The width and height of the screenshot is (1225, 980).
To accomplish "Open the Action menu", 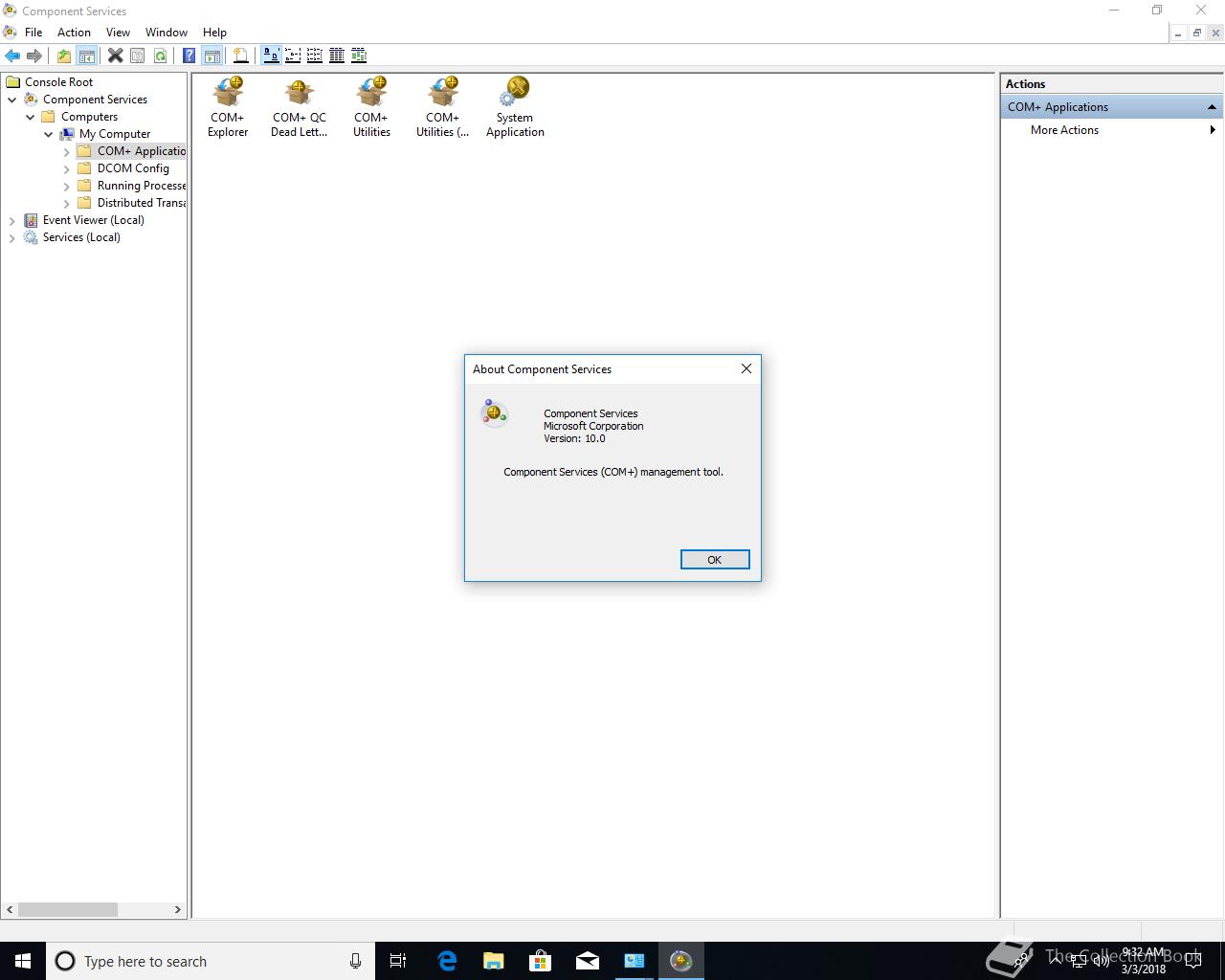I will (74, 33).
